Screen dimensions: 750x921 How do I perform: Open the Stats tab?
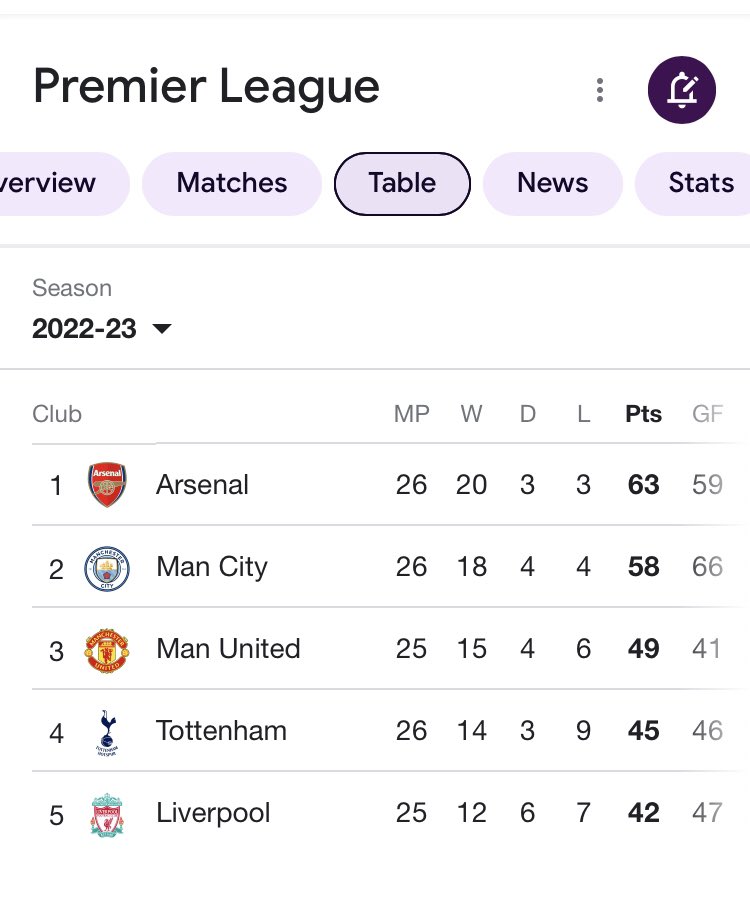pyautogui.click(x=693, y=183)
